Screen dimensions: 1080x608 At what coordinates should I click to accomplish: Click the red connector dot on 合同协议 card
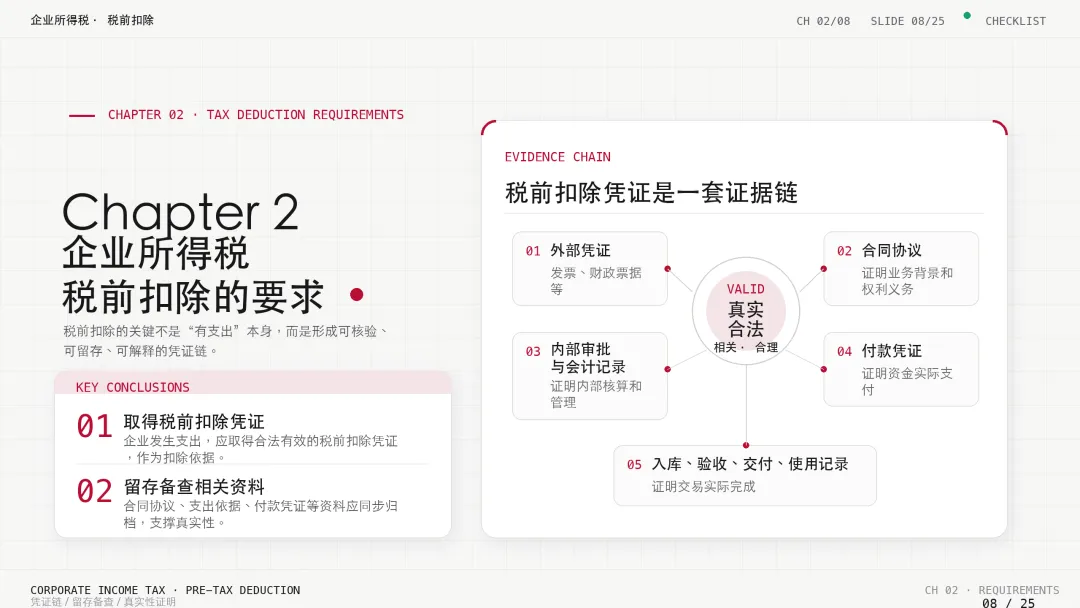click(x=824, y=269)
